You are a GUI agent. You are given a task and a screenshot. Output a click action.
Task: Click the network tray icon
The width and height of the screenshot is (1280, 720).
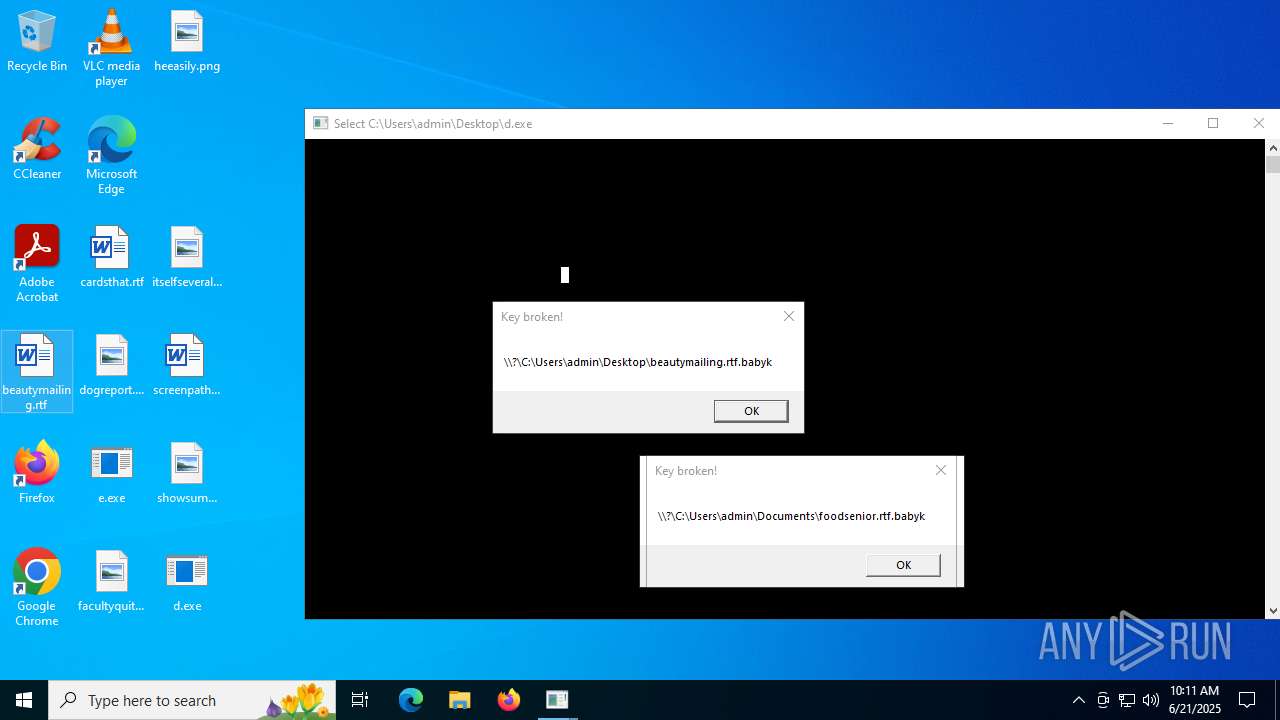1127,700
